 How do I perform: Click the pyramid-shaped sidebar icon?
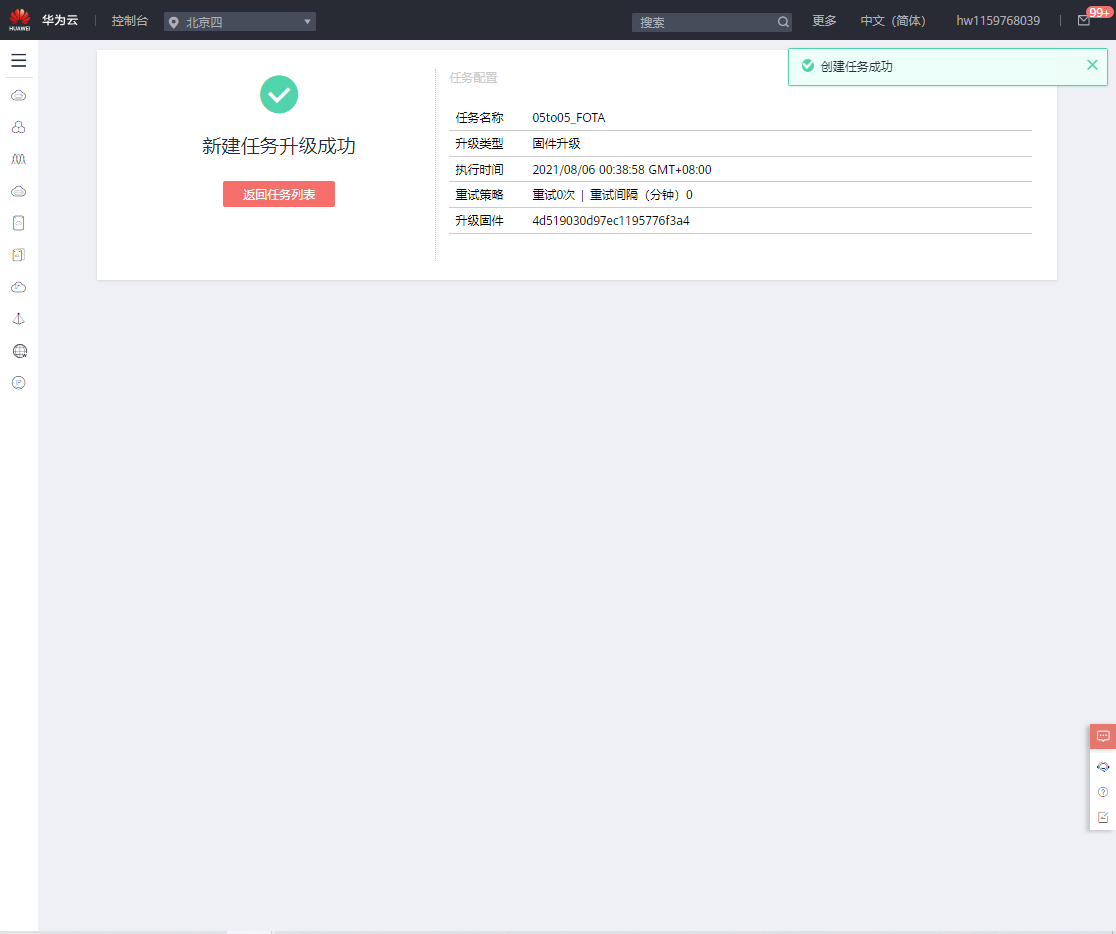tap(19, 319)
